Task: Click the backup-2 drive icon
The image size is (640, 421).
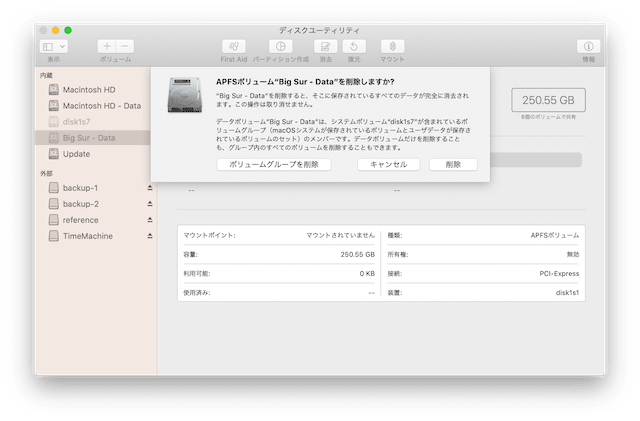Action: [53, 204]
